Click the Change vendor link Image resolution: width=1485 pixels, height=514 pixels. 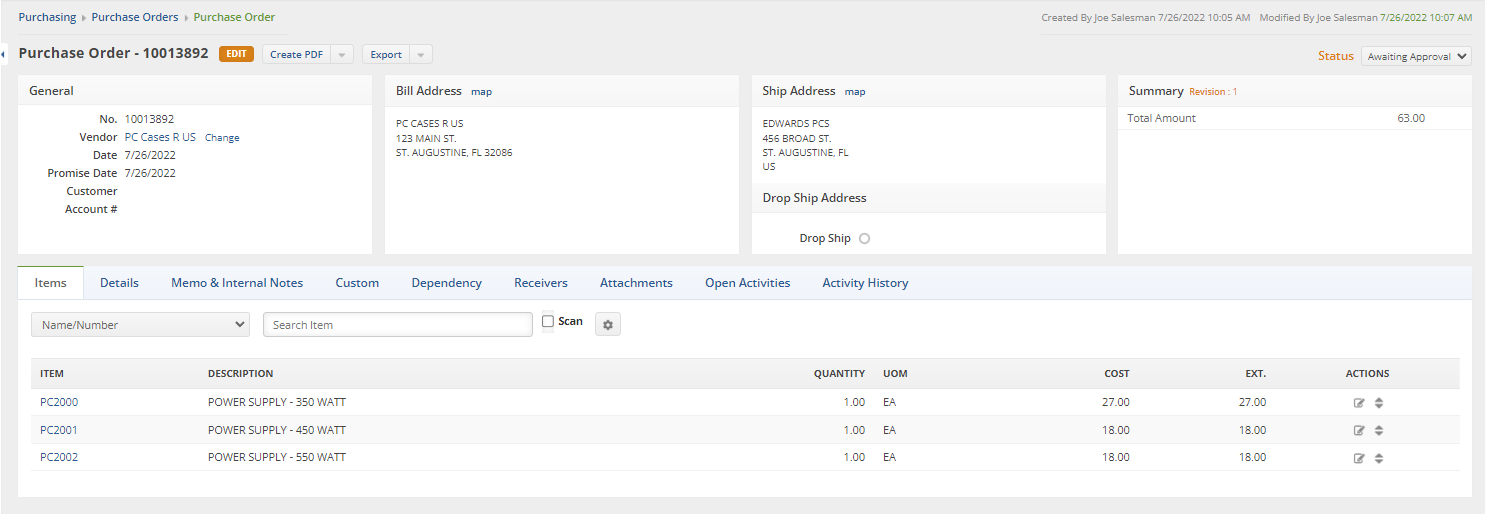pos(222,138)
